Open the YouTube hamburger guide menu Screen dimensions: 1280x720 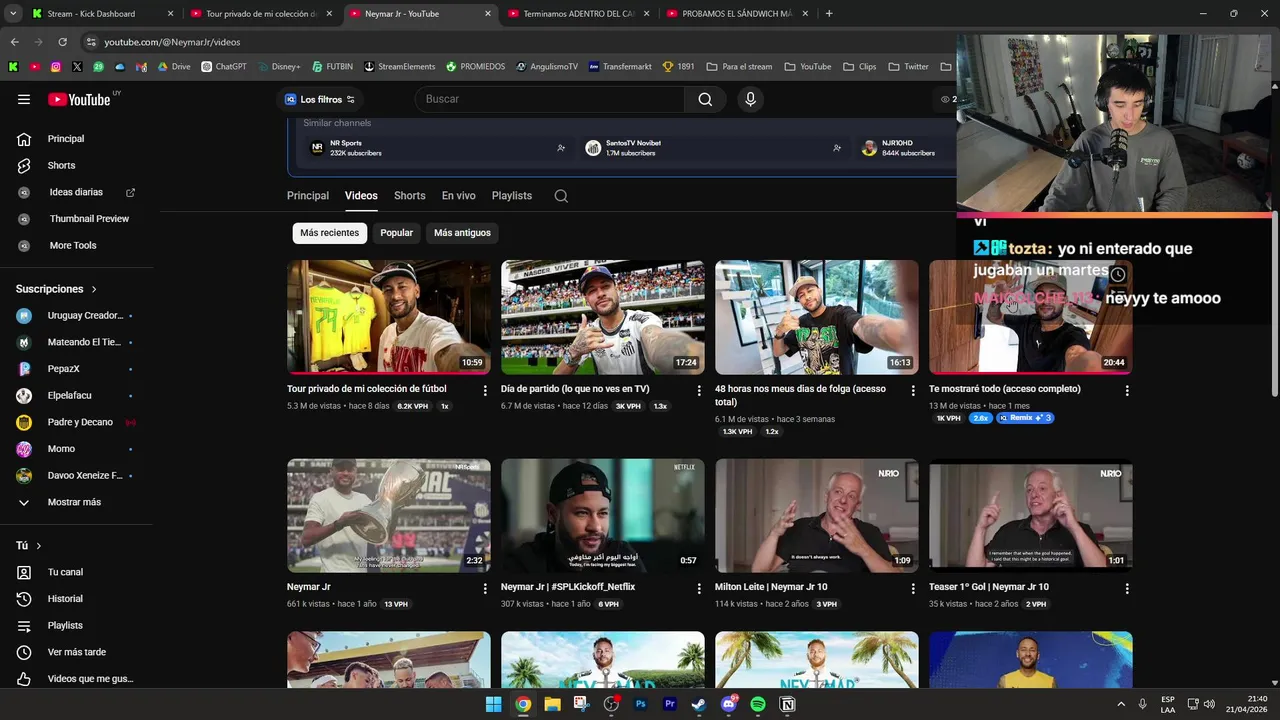pyautogui.click(x=24, y=99)
